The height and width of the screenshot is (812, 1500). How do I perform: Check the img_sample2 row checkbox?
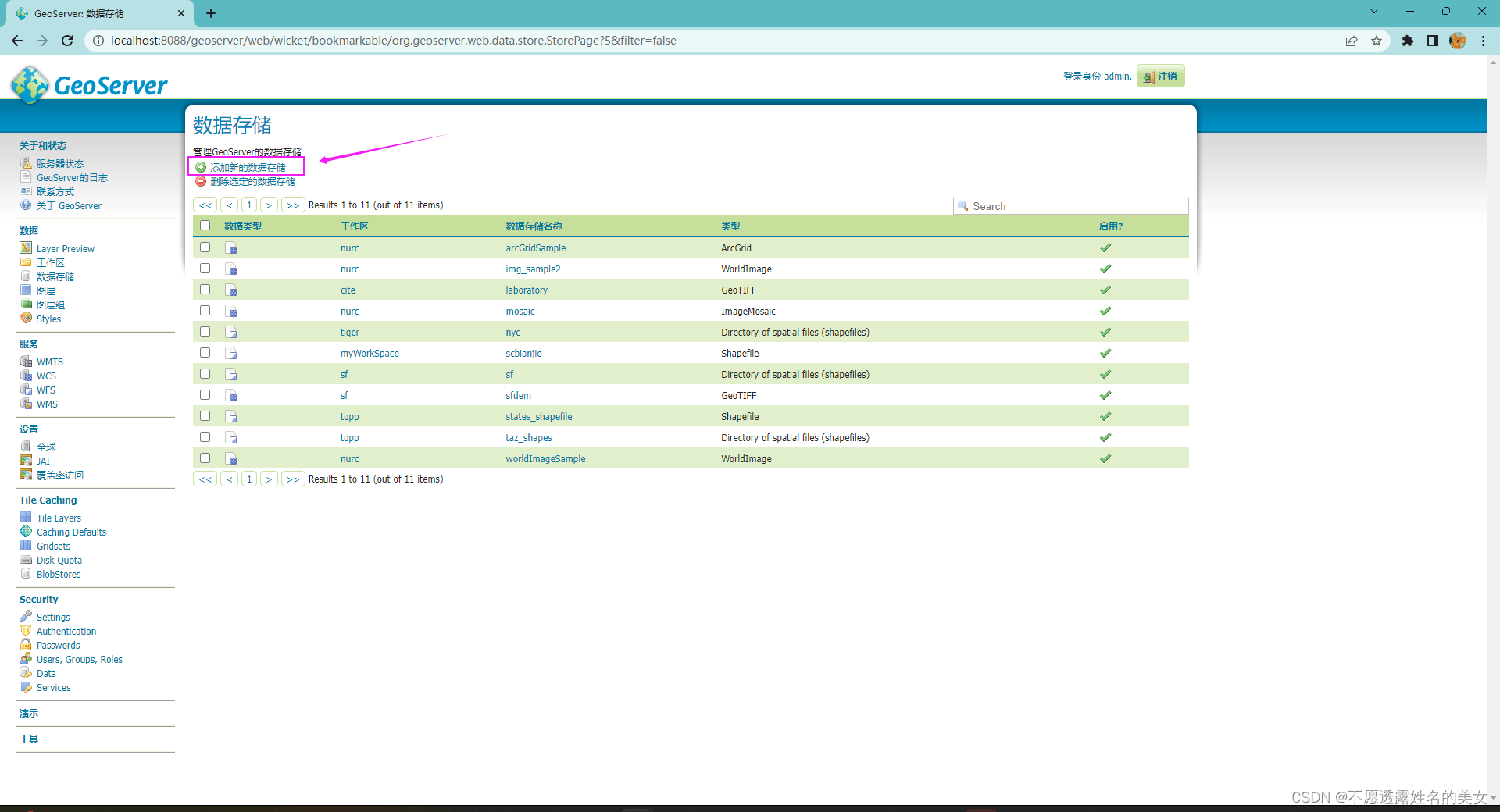(x=205, y=268)
